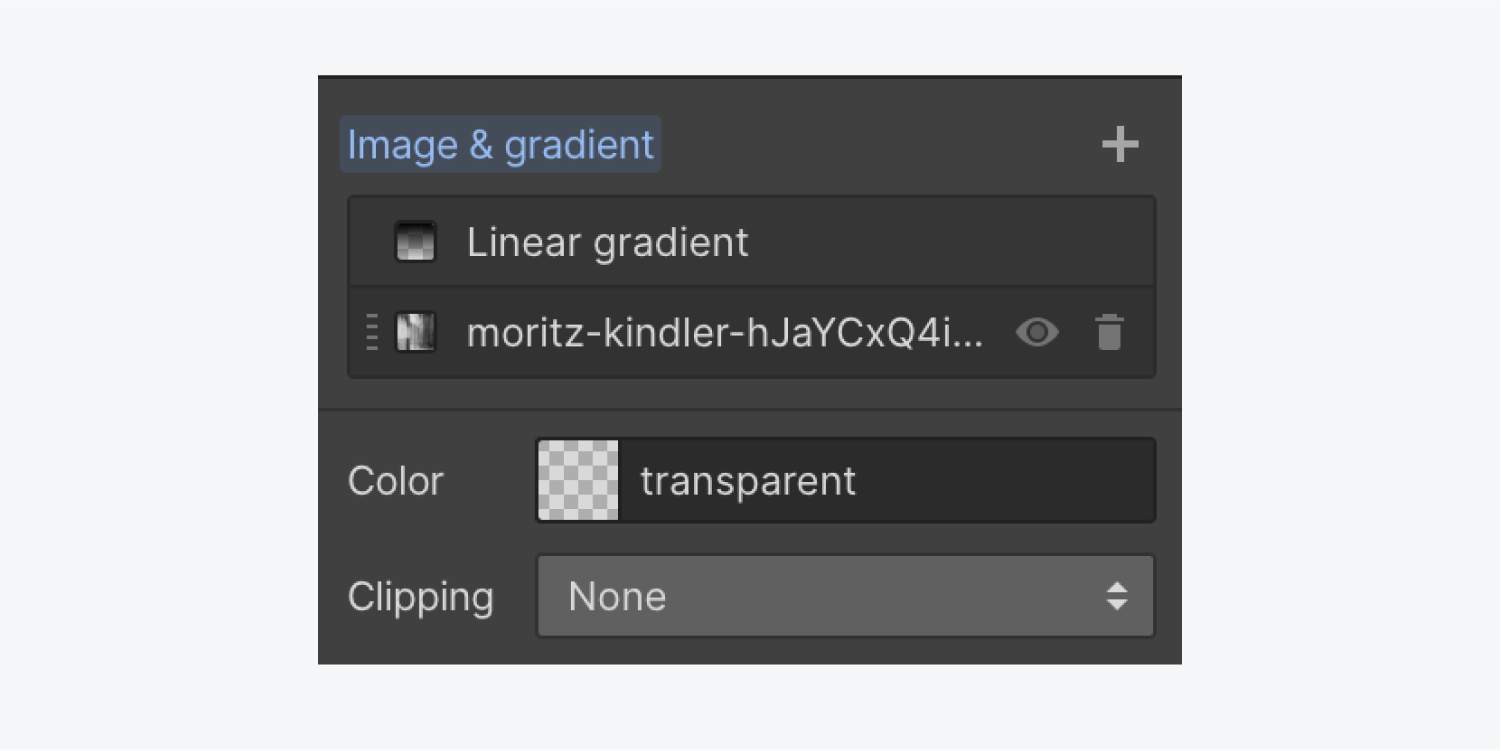Viewport: 1501px width, 751px height.
Task: Click the Image & gradient label
Action: 500,145
